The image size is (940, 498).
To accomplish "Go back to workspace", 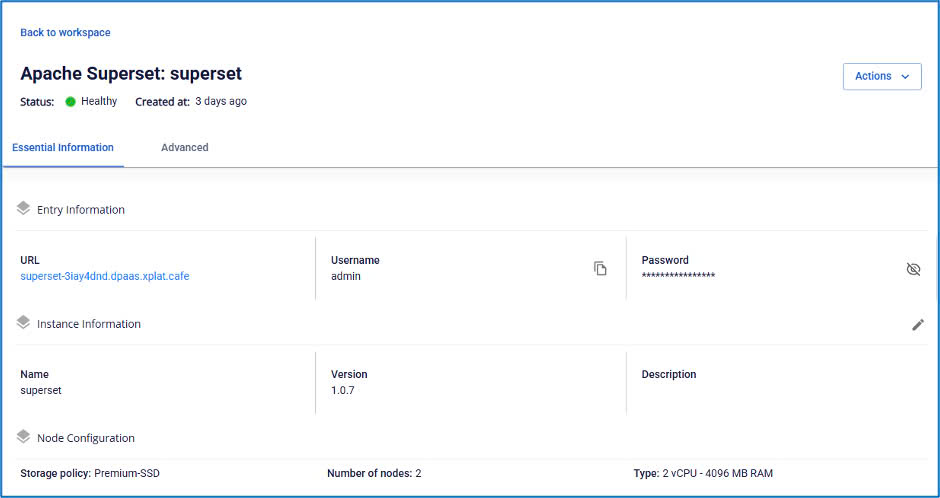I will point(65,32).
